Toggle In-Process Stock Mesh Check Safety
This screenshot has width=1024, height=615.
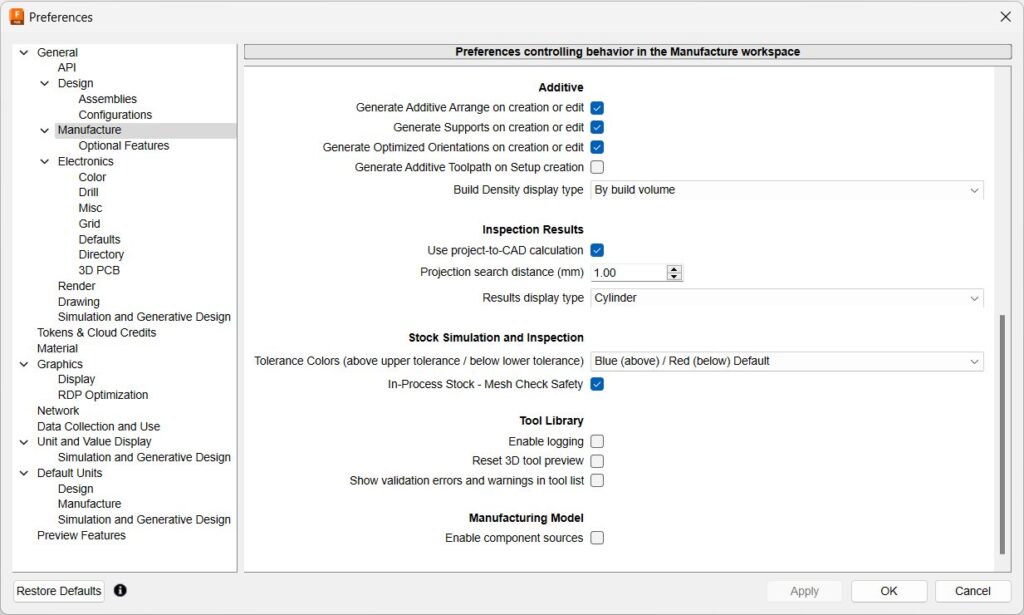pos(597,384)
